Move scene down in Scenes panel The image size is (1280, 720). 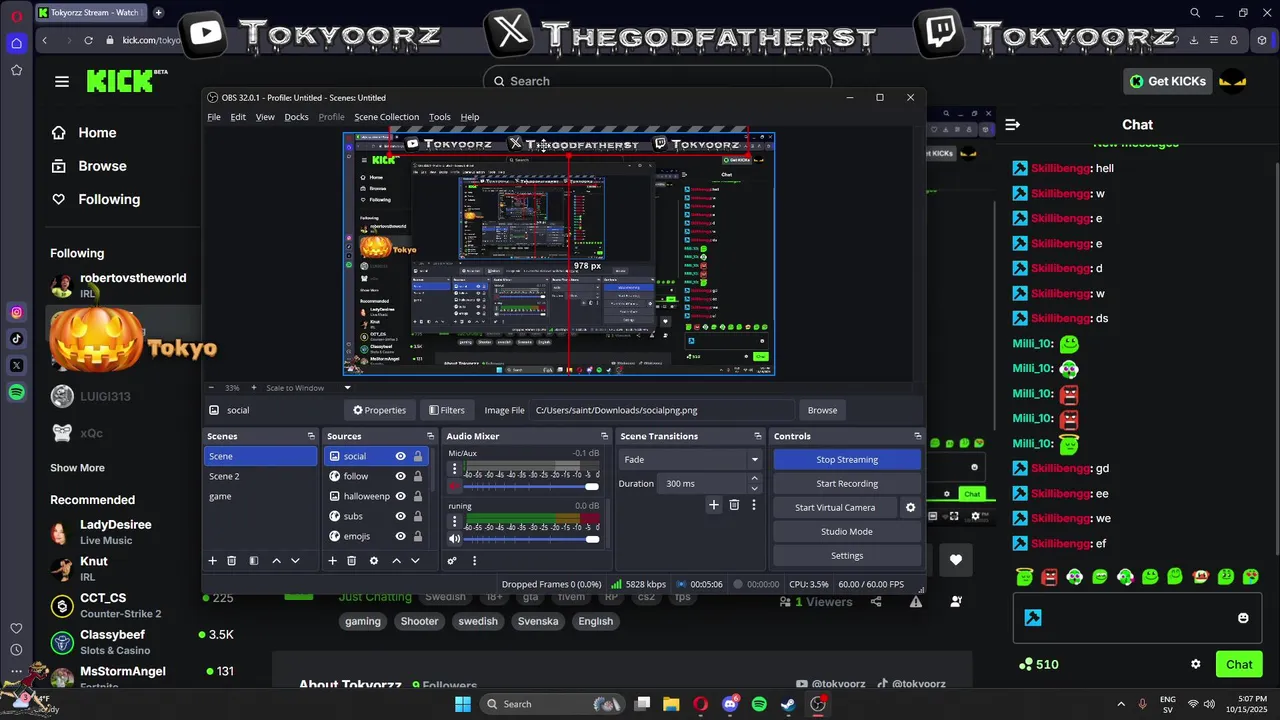[295, 561]
